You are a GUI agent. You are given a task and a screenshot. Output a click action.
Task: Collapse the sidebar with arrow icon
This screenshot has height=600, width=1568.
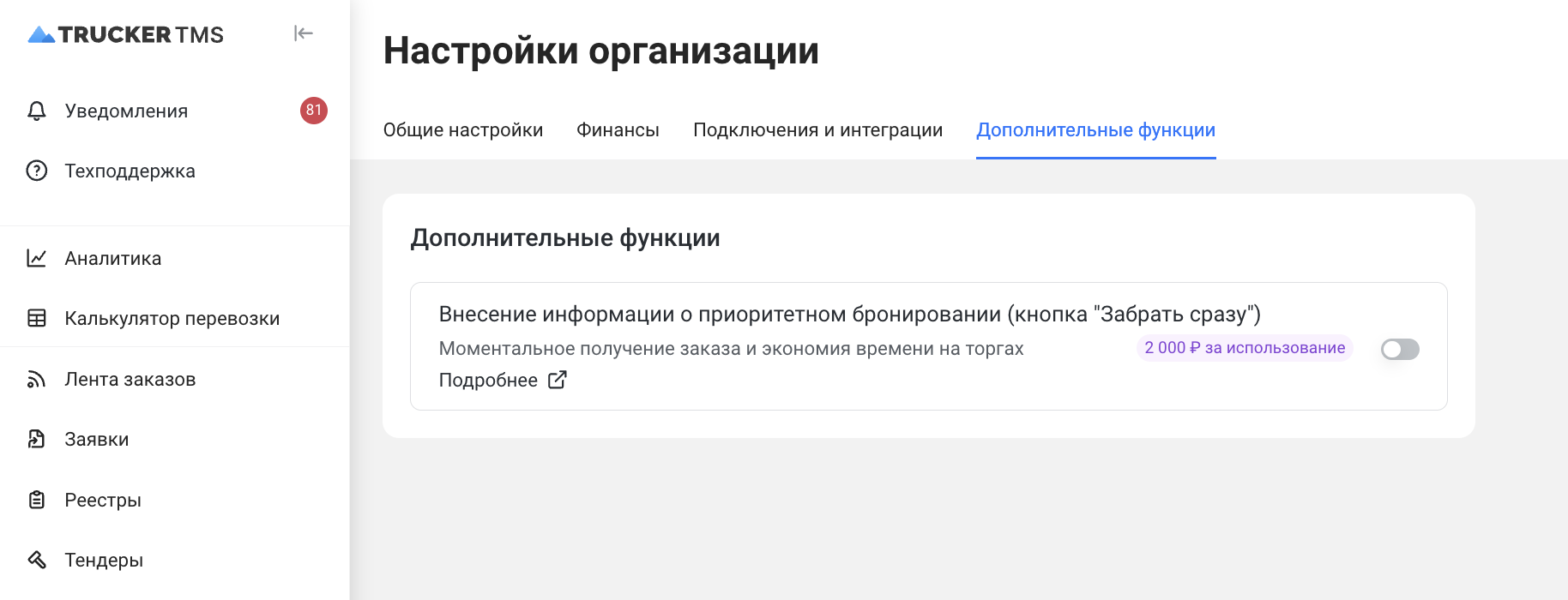coord(304,33)
